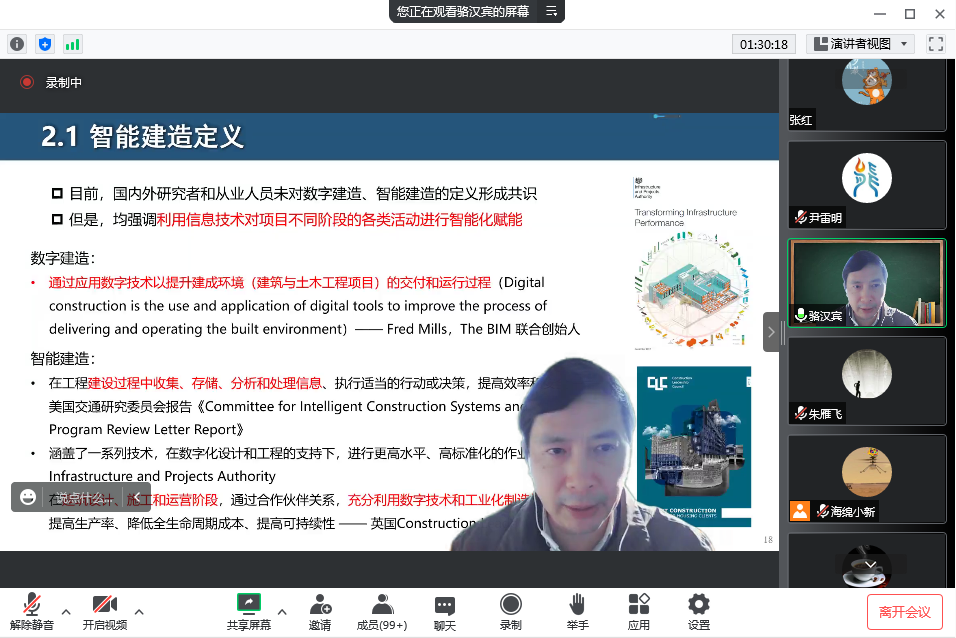Click chat message input field

tap(82, 497)
